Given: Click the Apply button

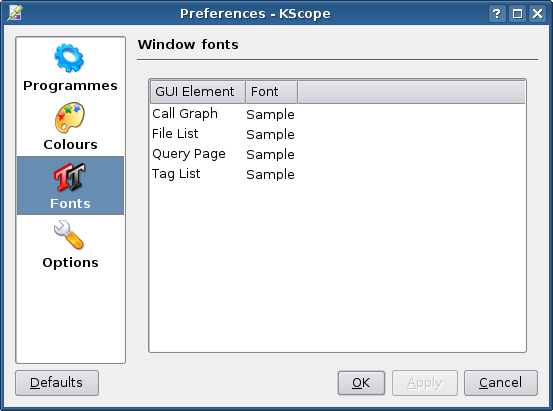Looking at the screenshot, I should [x=425, y=383].
